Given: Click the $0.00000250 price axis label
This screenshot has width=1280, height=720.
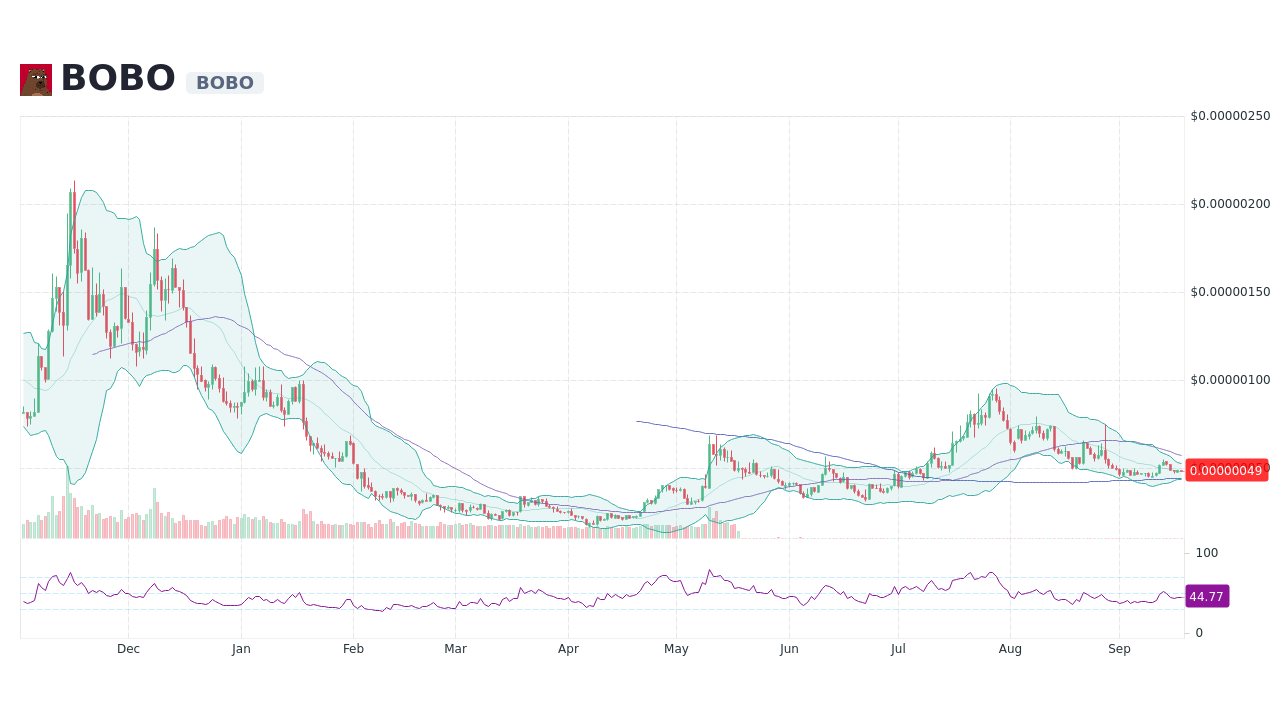Looking at the screenshot, I should tap(1230, 115).
